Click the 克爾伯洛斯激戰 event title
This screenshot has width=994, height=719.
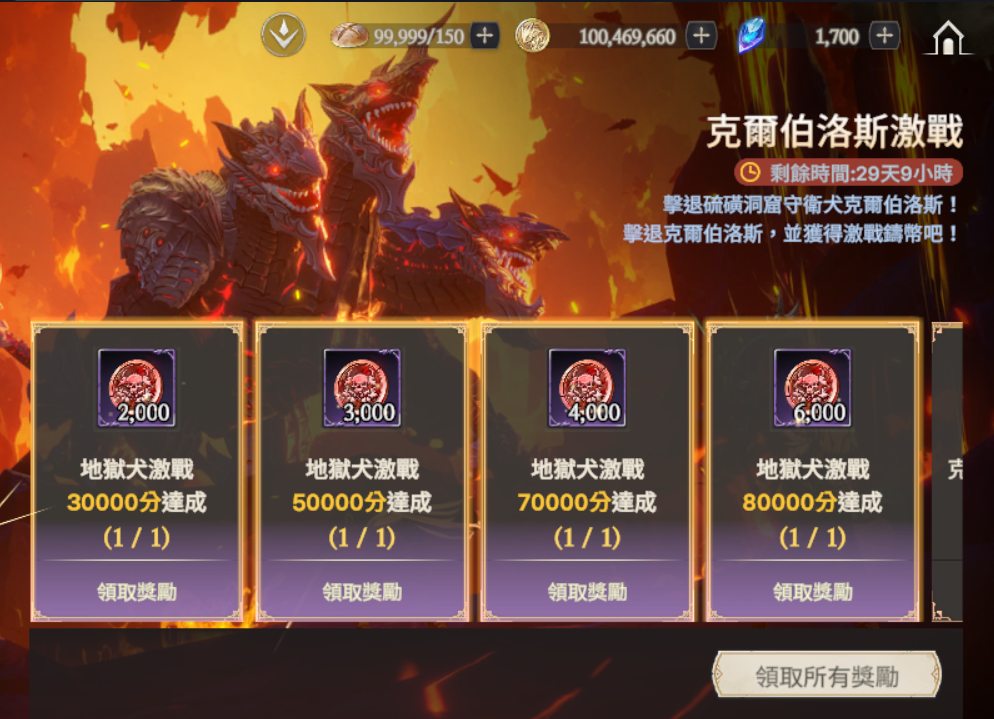point(834,131)
